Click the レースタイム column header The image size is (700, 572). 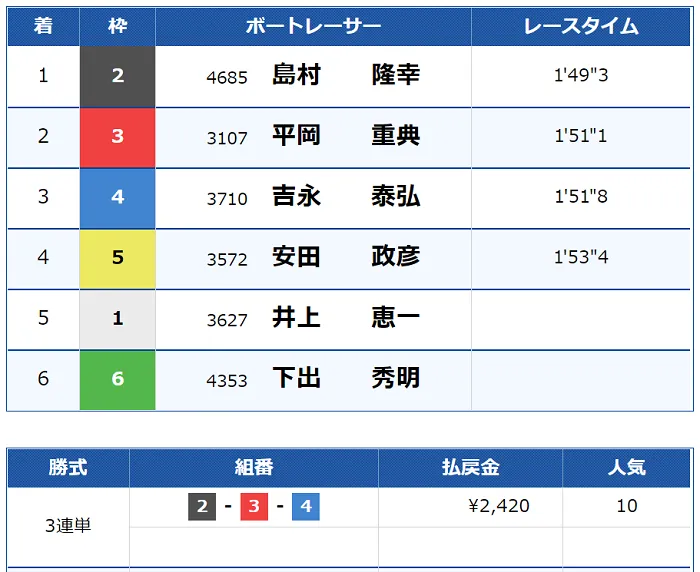(x=581, y=27)
